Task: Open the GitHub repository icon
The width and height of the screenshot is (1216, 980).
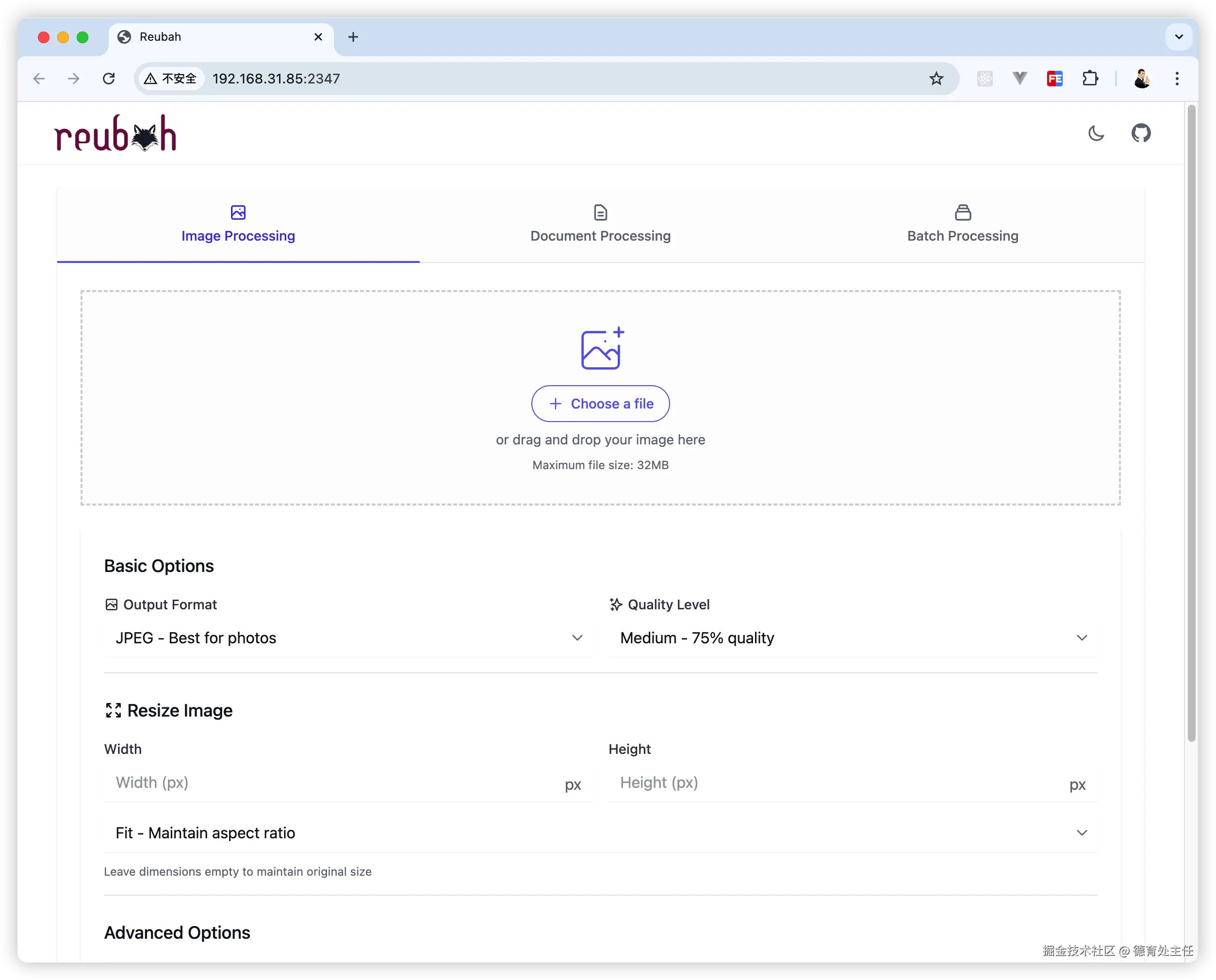Action: pos(1140,133)
